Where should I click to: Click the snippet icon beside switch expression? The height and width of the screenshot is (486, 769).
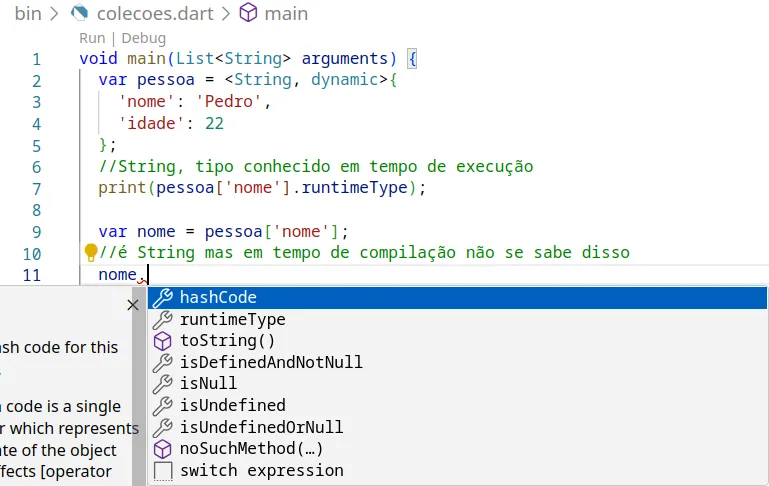(163, 471)
